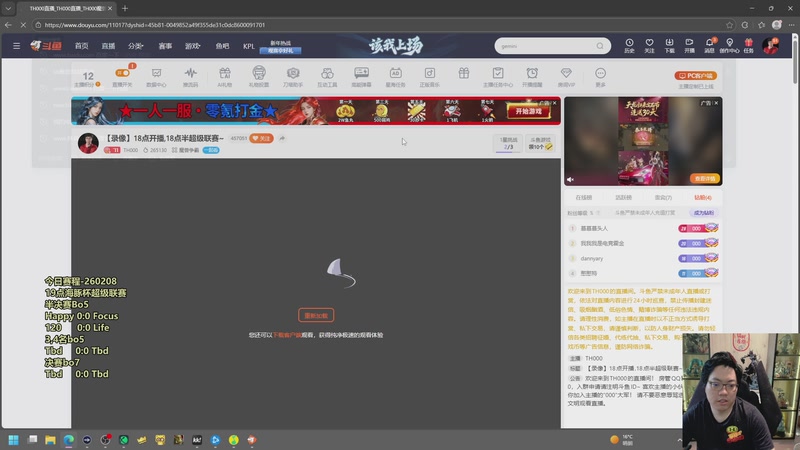This screenshot has height=450, width=800.
Task: Click the search magnifier icon
Action: click(x=600, y=46)
